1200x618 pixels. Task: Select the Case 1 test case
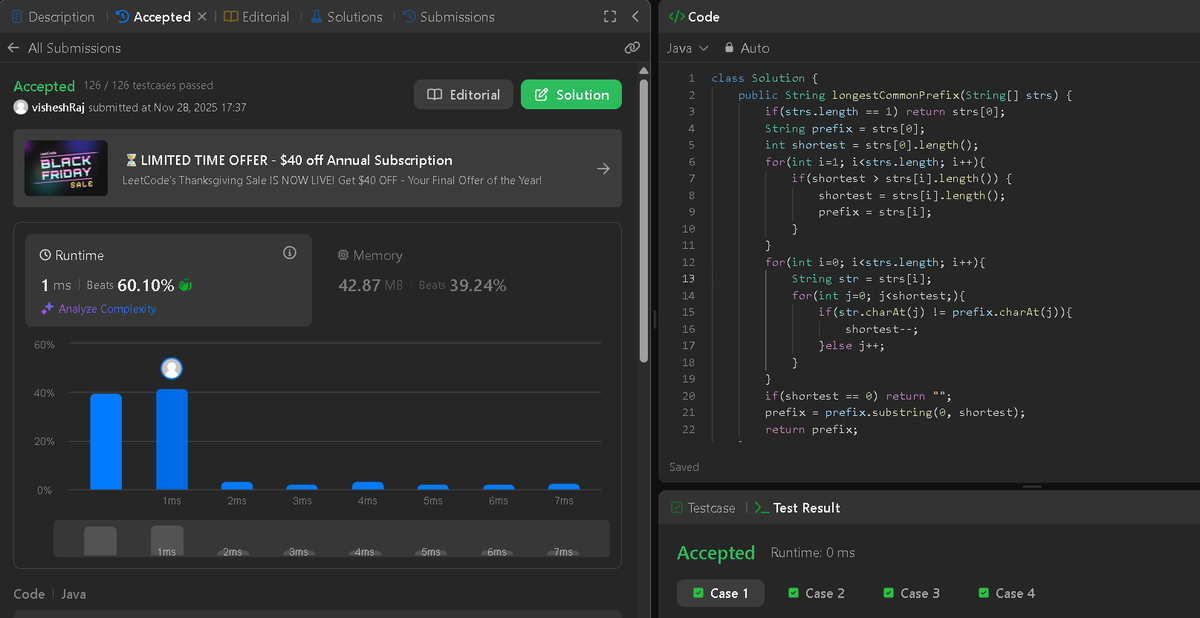coord(720,592)
